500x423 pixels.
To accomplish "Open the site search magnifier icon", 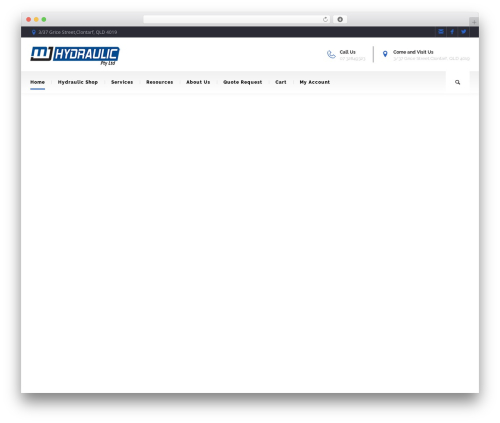I will (457, 82).
